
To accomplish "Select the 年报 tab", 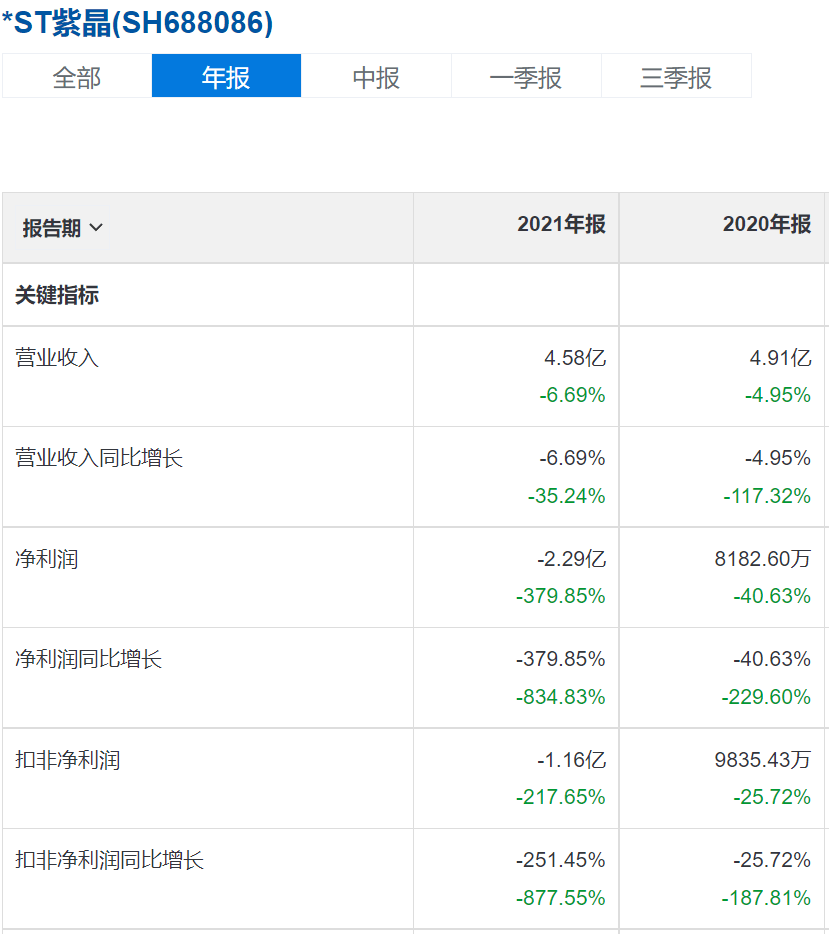I will click(226, 77).
